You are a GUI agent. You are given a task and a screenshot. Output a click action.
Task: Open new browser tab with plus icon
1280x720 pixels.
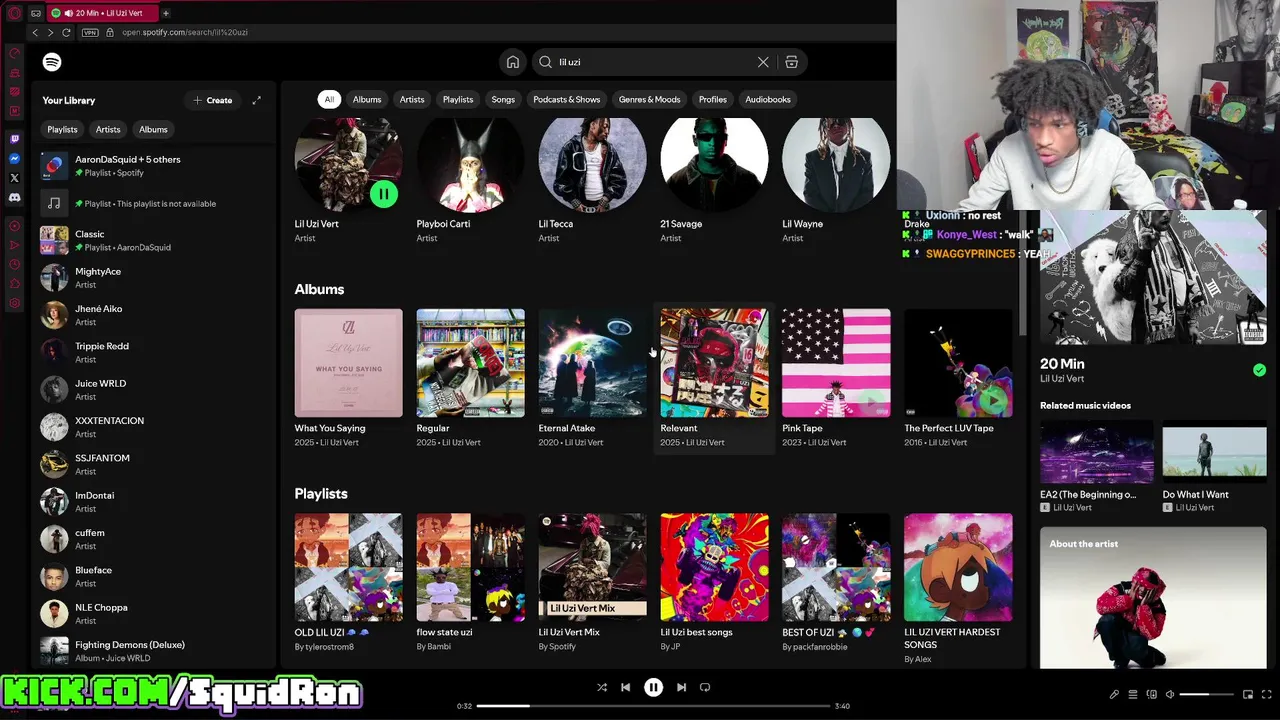tap(166, 13)
